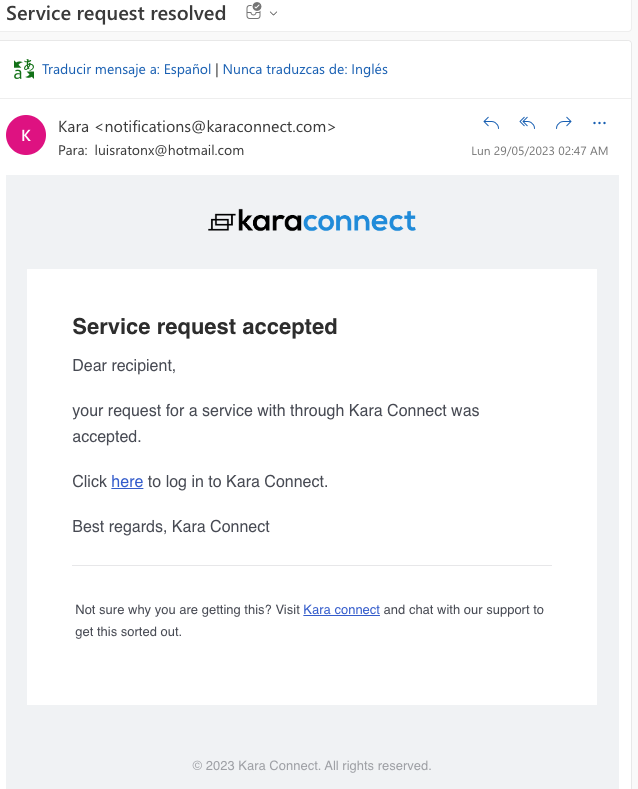Visit the Kara connect support link
This screenshot has width=638, height=789.
[341, 610]
